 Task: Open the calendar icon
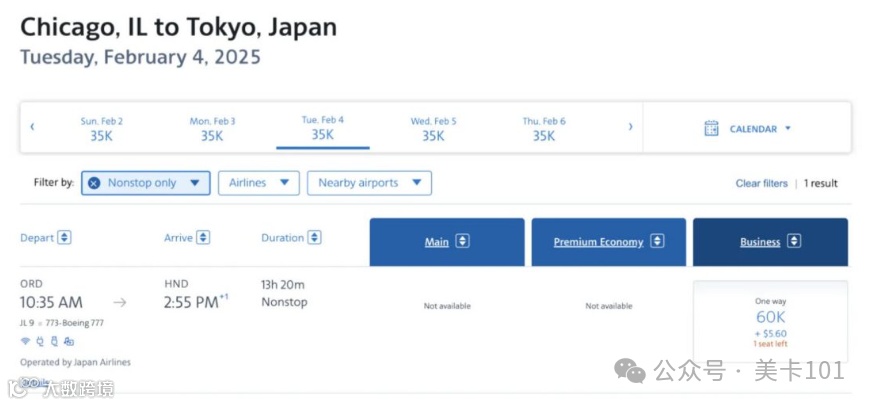(x=711, y=129)
